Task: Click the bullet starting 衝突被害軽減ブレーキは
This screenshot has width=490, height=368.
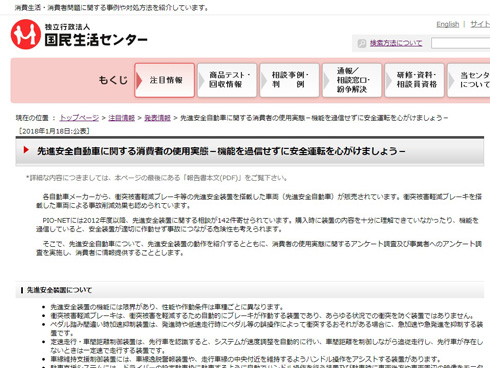Action: (x=262, y=316)
